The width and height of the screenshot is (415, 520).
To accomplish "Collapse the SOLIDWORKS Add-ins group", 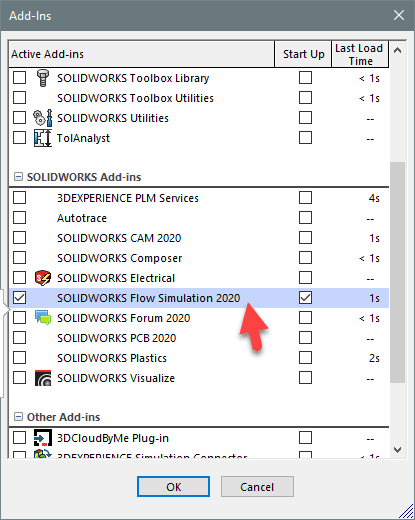I will pos(18,177).
